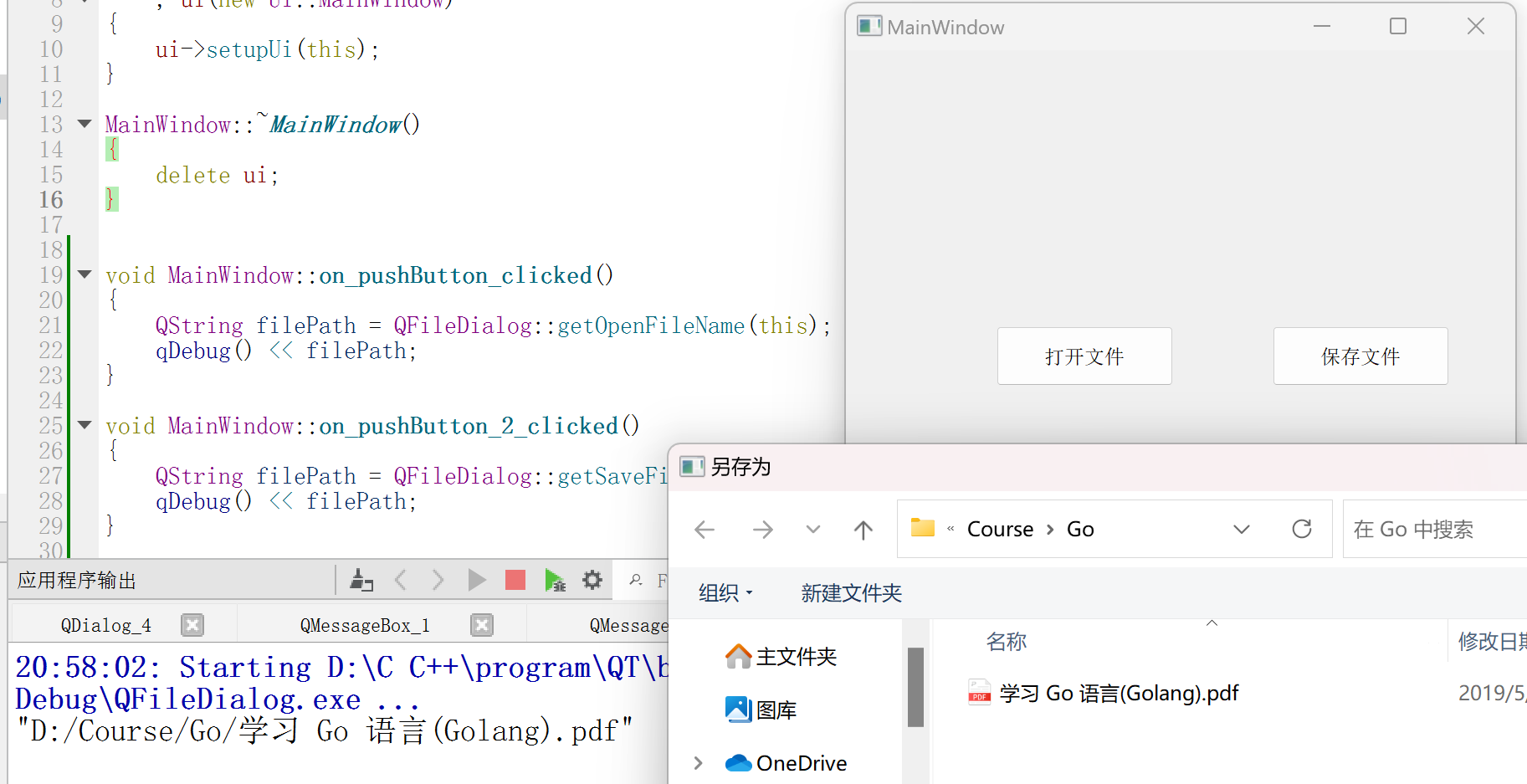
Task: Go to previous output tab arrow
Action: coord(401,580)
